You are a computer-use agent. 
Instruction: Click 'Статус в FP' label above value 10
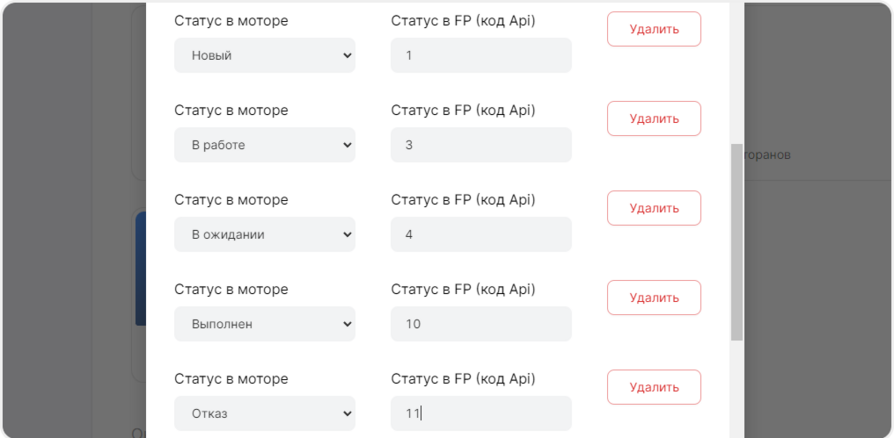[x=463, y=289]
